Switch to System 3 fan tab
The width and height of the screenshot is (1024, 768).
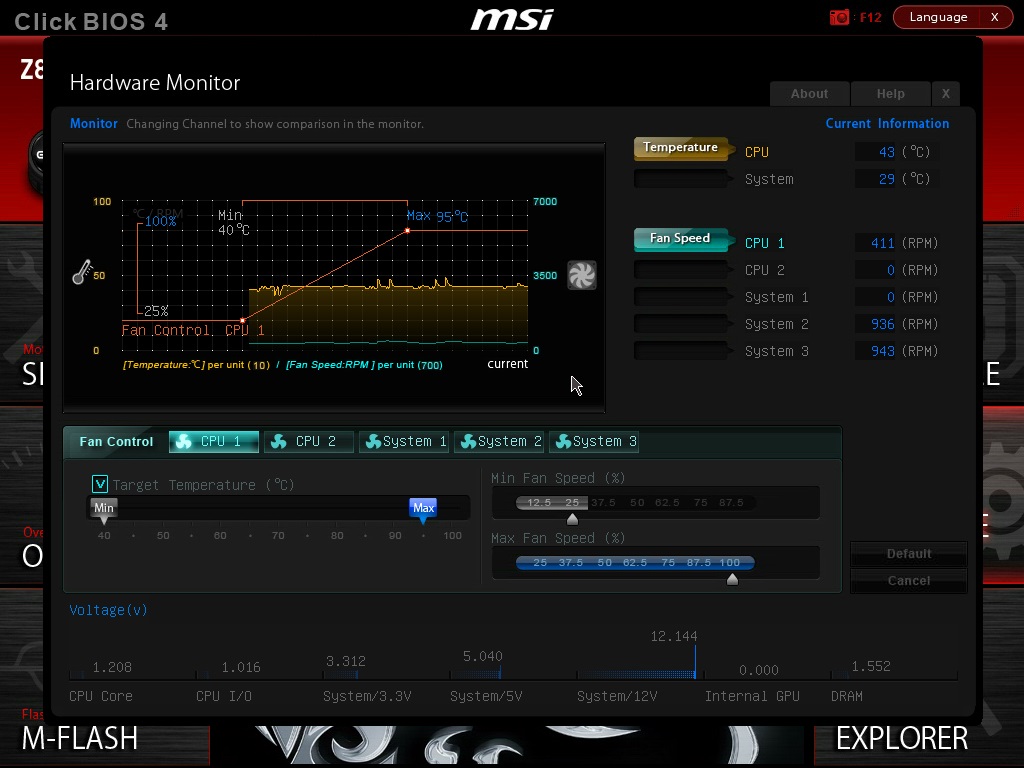point(594,441)
